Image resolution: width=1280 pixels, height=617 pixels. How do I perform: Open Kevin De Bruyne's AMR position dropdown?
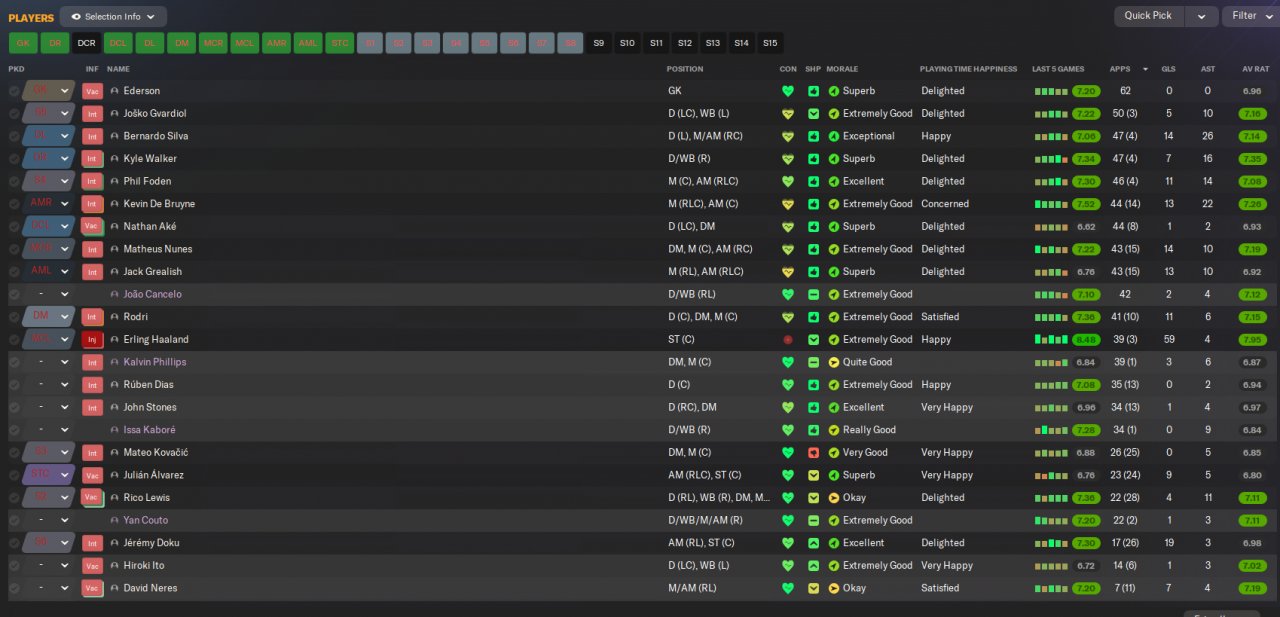point(49,204)
